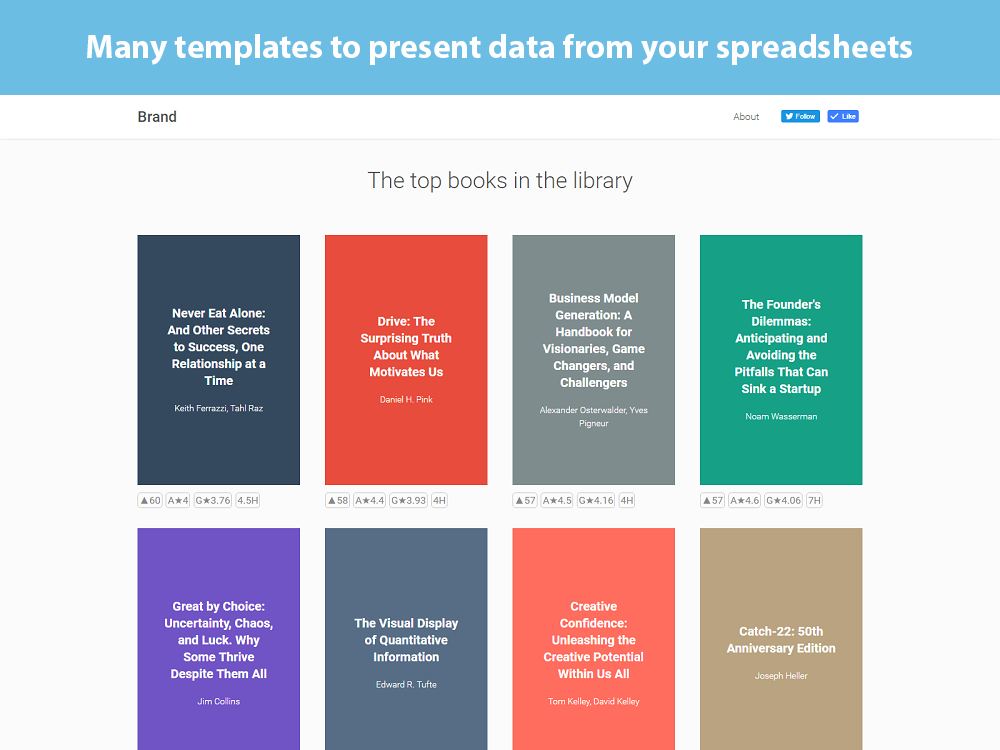Open The Founder's Dilemmas book card
Viewport: 1000px width, 750px height.
click(781, 360)
